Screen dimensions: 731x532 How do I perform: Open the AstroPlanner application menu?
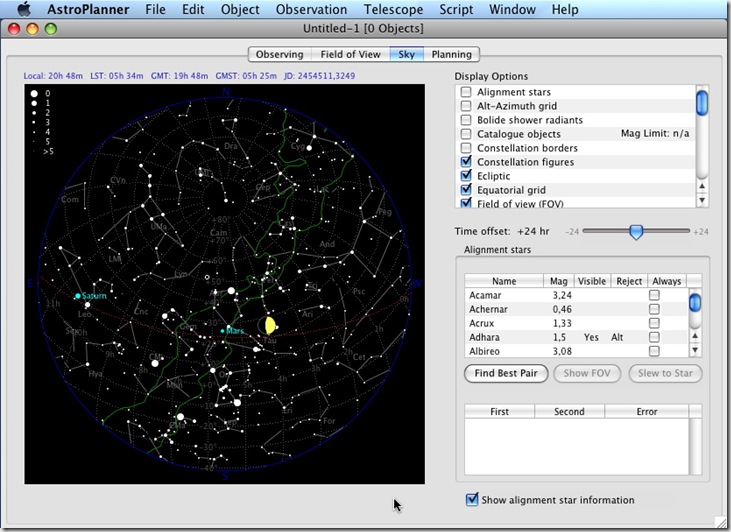pos(88,9)
